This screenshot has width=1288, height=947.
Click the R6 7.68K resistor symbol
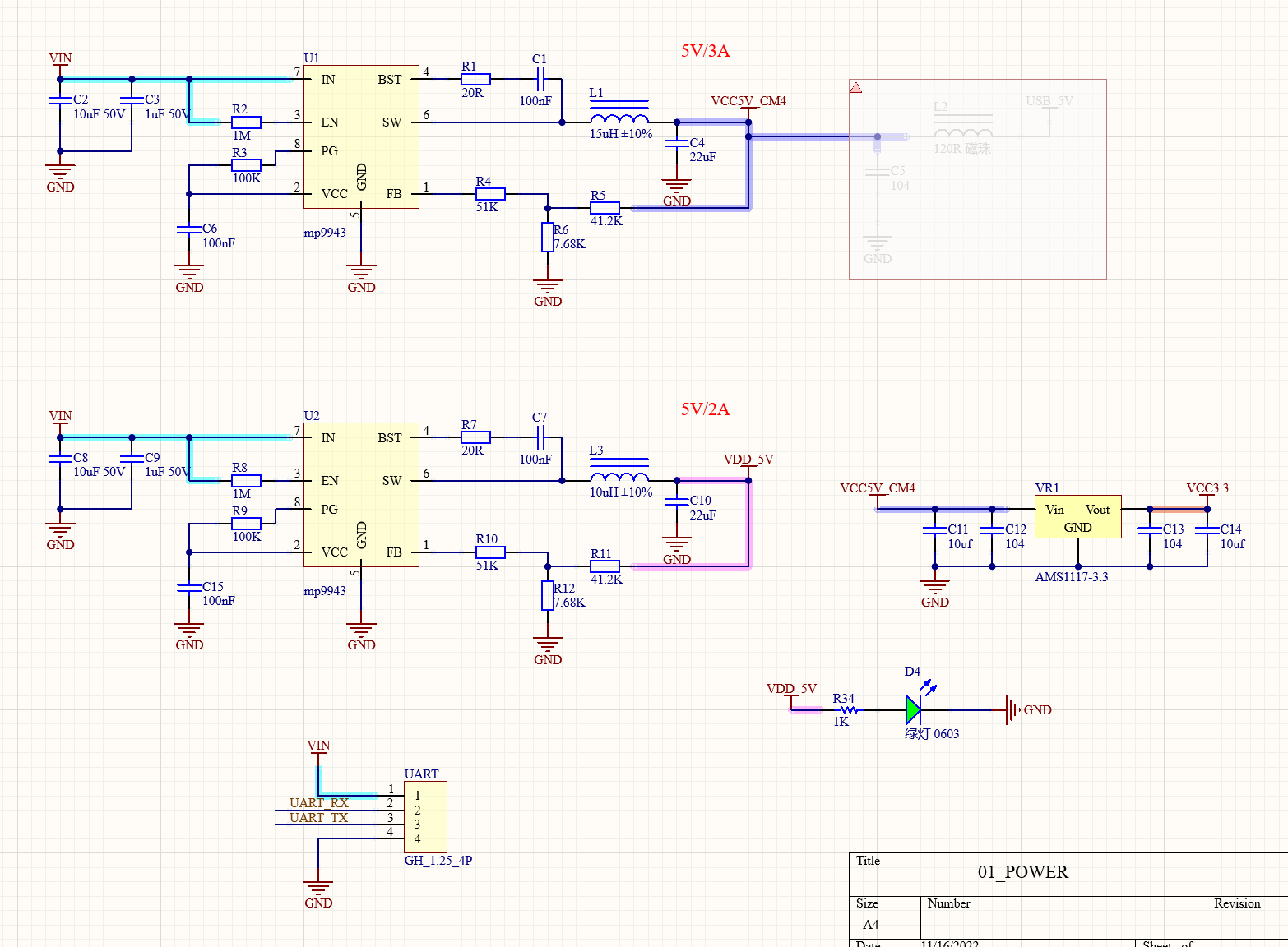click(548, 237)
